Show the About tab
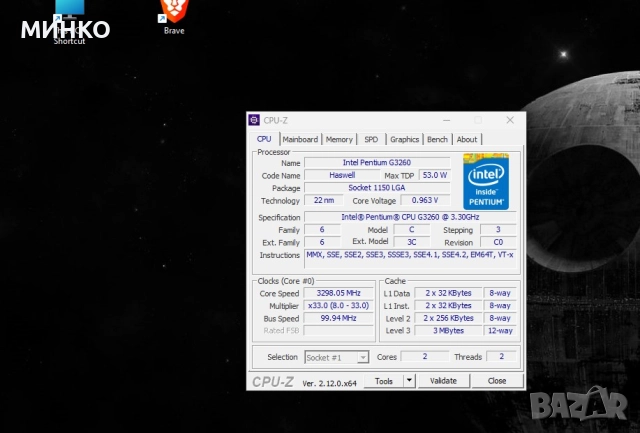The image size is (640, 433). tap(467, 139)
